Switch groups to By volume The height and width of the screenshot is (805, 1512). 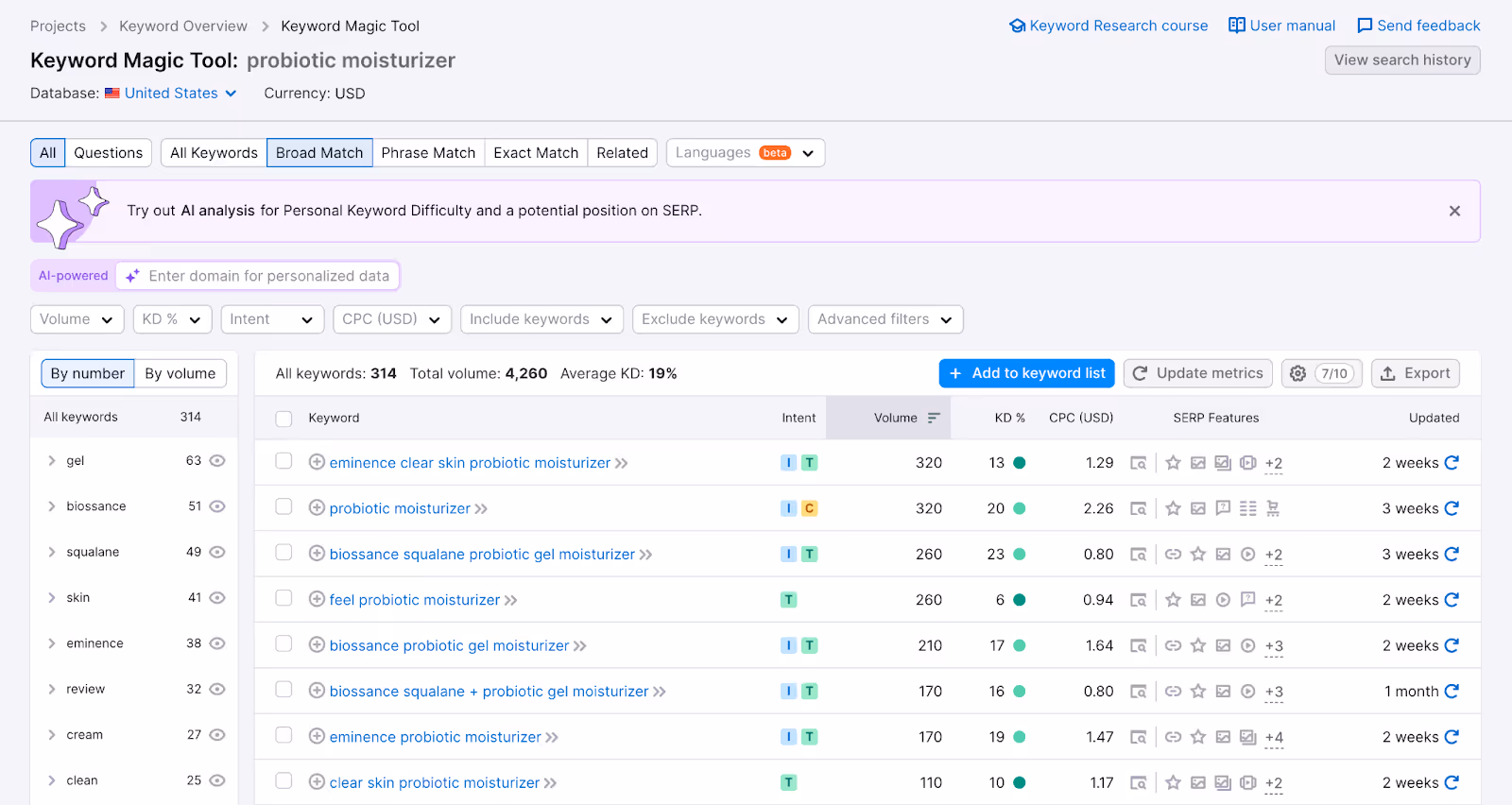point(180,373)
